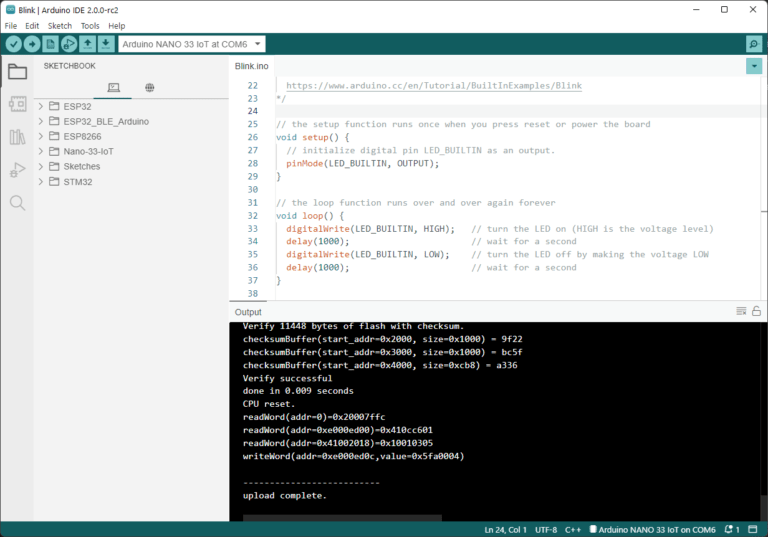Switch to the cloud sketchbook tab
This screenshot has height=537, width=768.
point(149,88)
